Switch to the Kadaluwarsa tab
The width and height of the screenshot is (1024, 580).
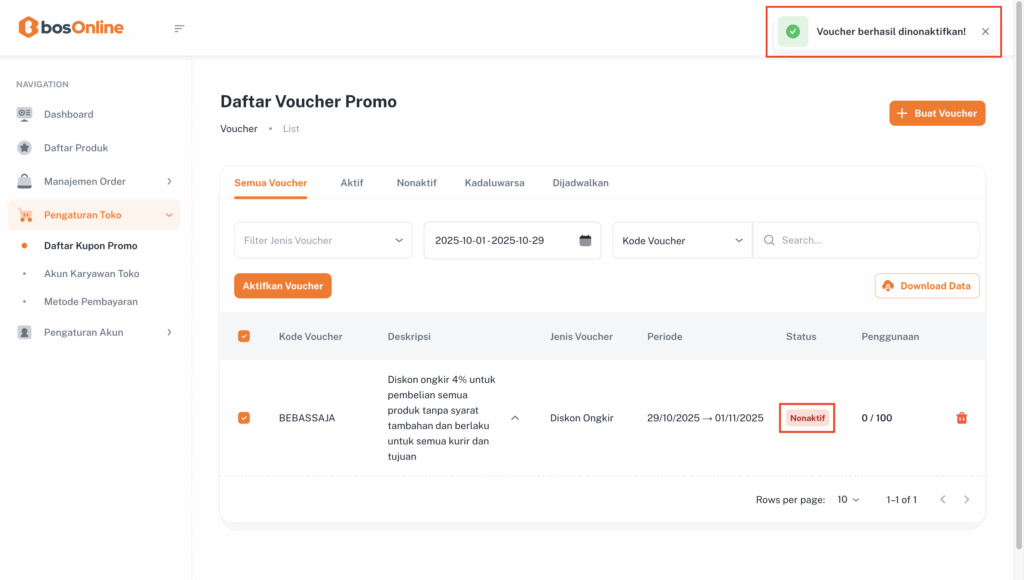494,183
